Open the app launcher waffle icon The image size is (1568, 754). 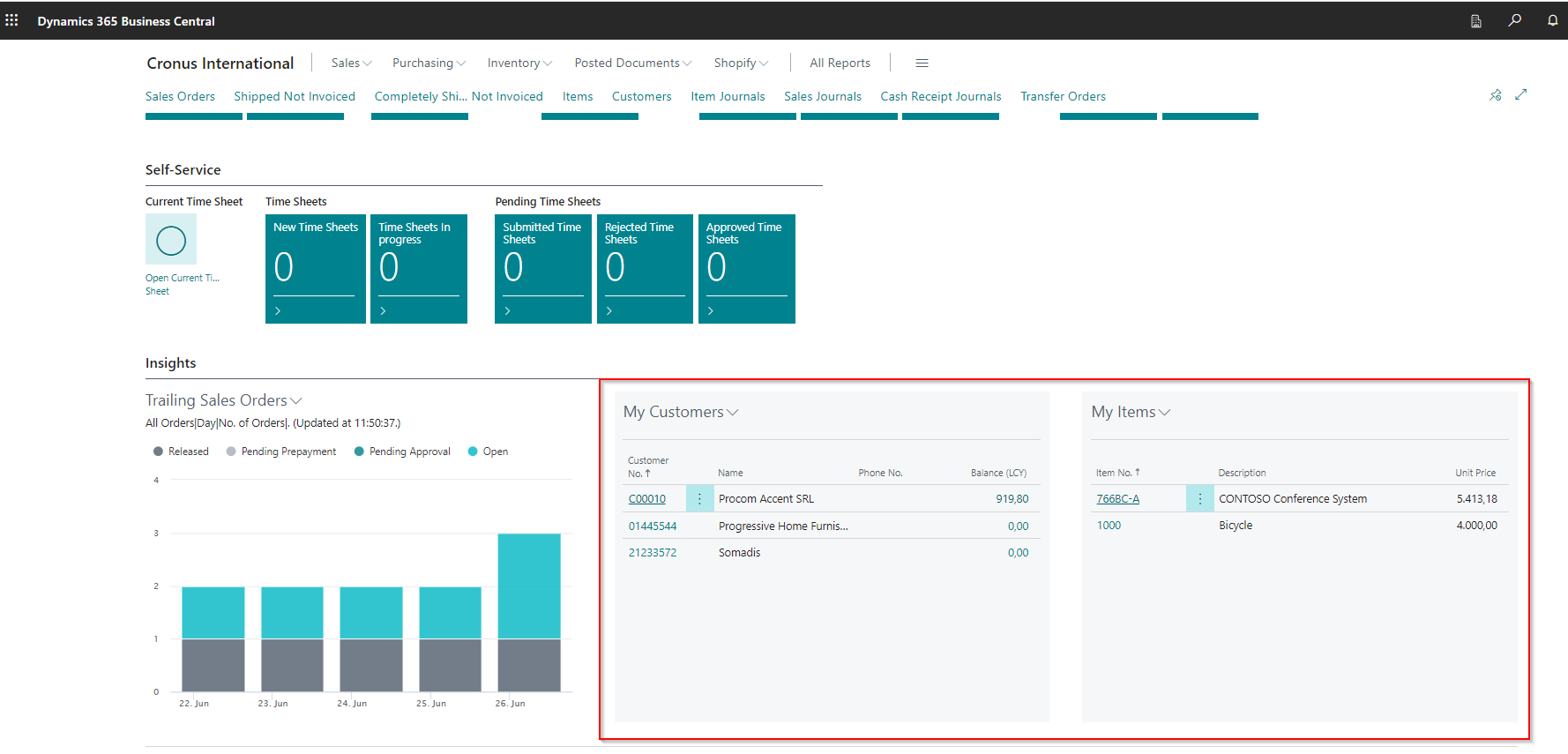tap(11, 20)
